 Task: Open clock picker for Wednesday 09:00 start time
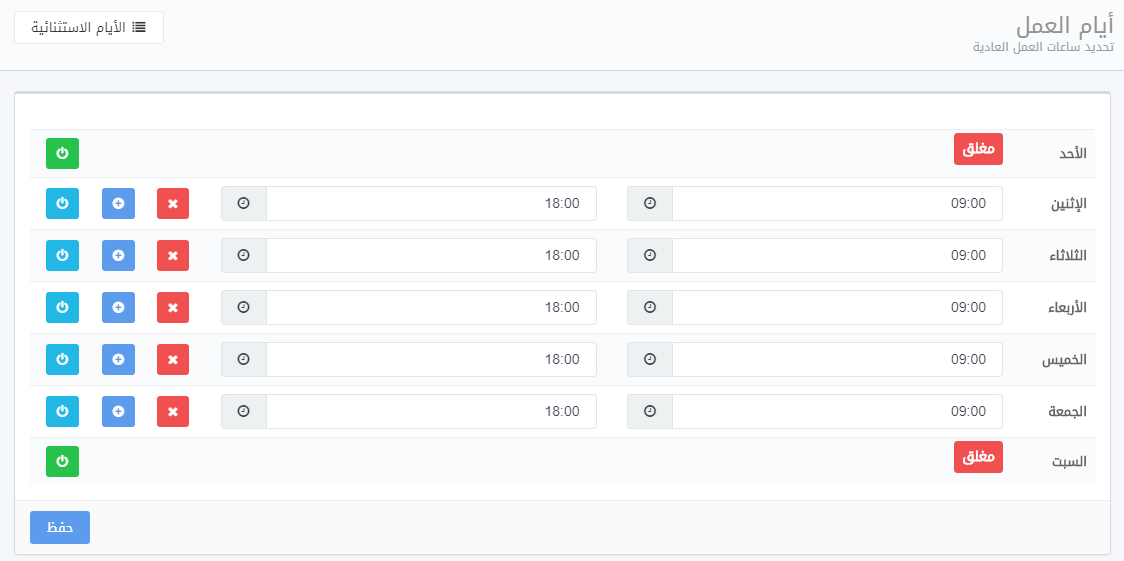pyautogui.click(x=650, y=307)
